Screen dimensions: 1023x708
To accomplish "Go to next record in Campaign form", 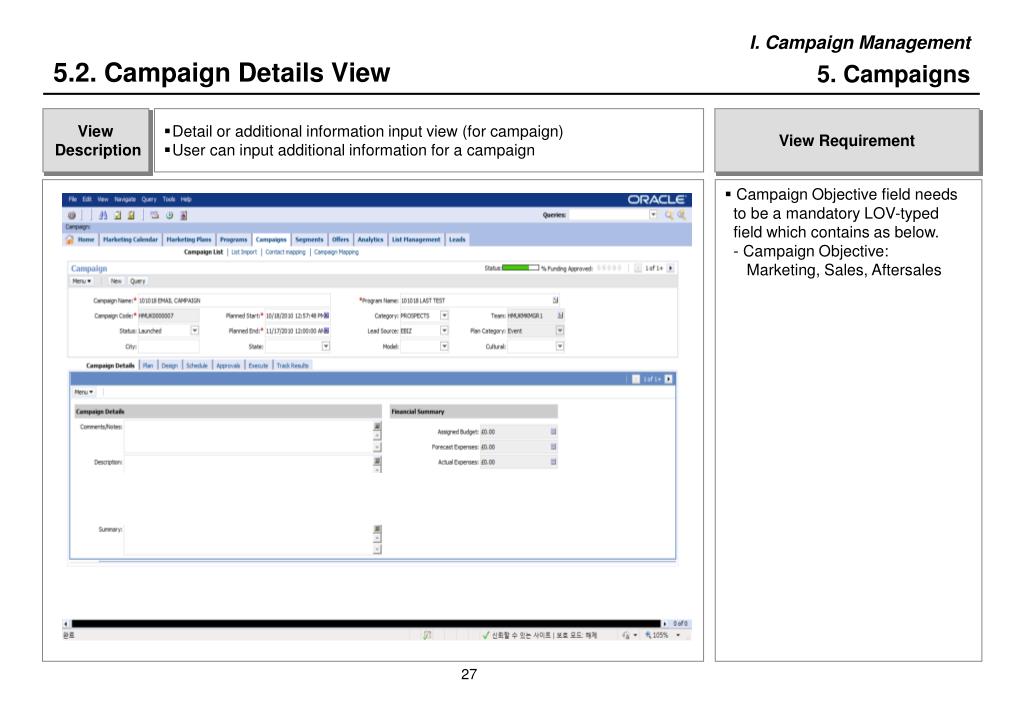I will coord(670,268).
